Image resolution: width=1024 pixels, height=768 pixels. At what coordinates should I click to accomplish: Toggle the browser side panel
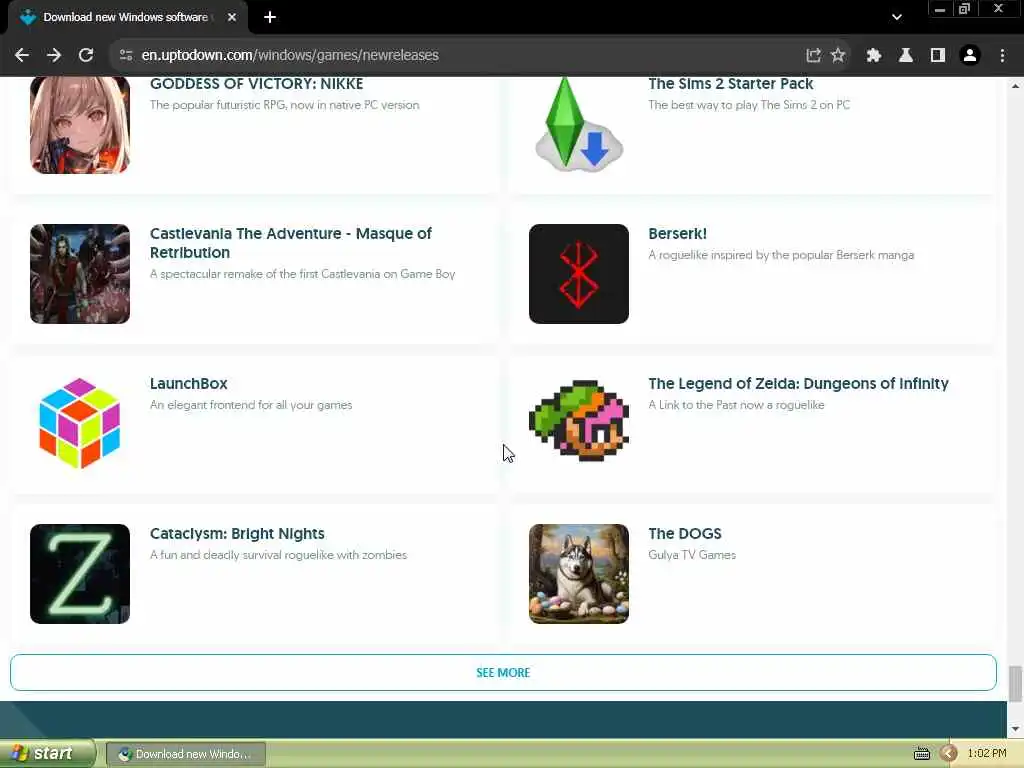coord(938,56)
